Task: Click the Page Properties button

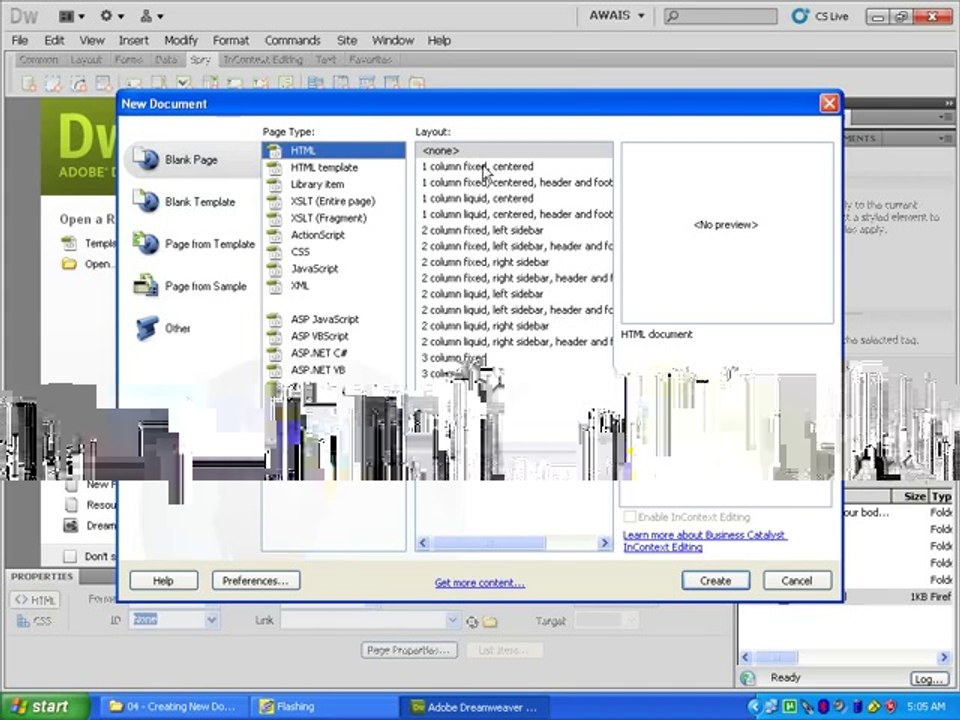Action: click(x=409, y=650)
